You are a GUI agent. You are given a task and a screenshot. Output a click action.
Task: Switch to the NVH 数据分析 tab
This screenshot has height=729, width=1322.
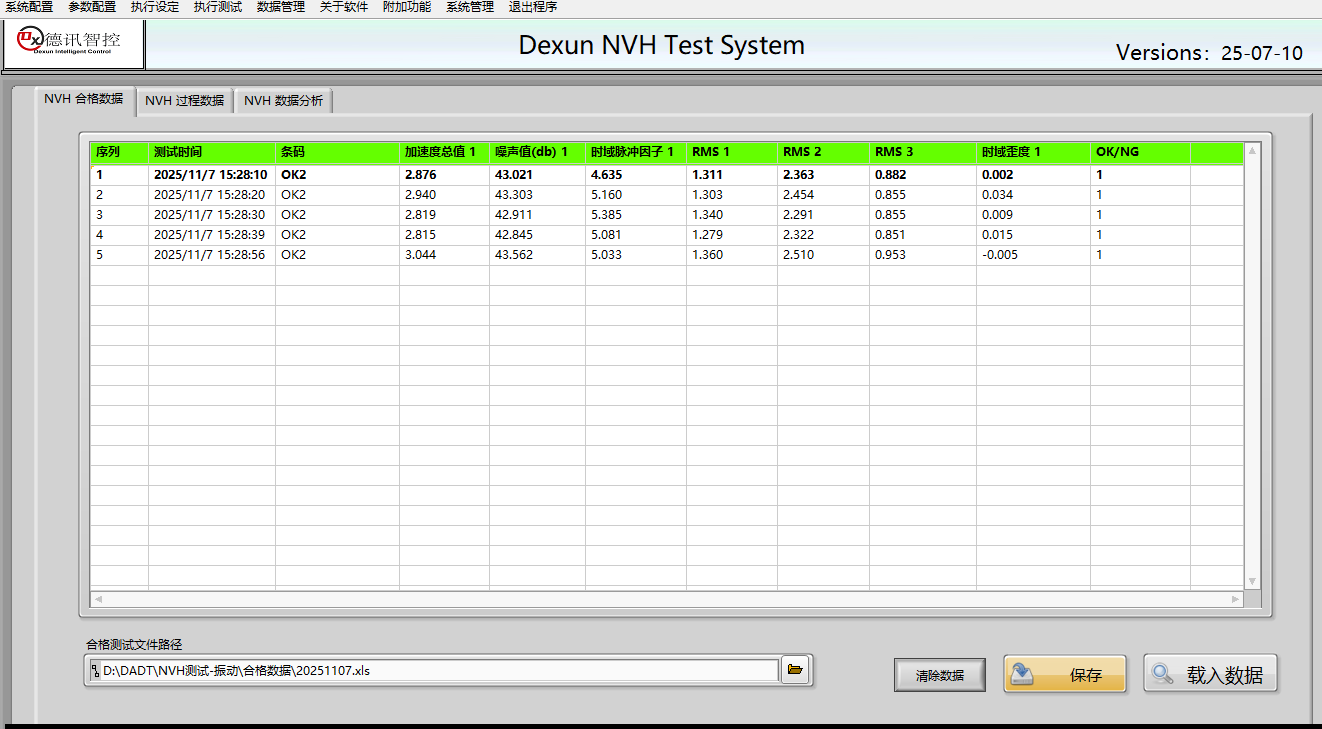coord(284,100)
